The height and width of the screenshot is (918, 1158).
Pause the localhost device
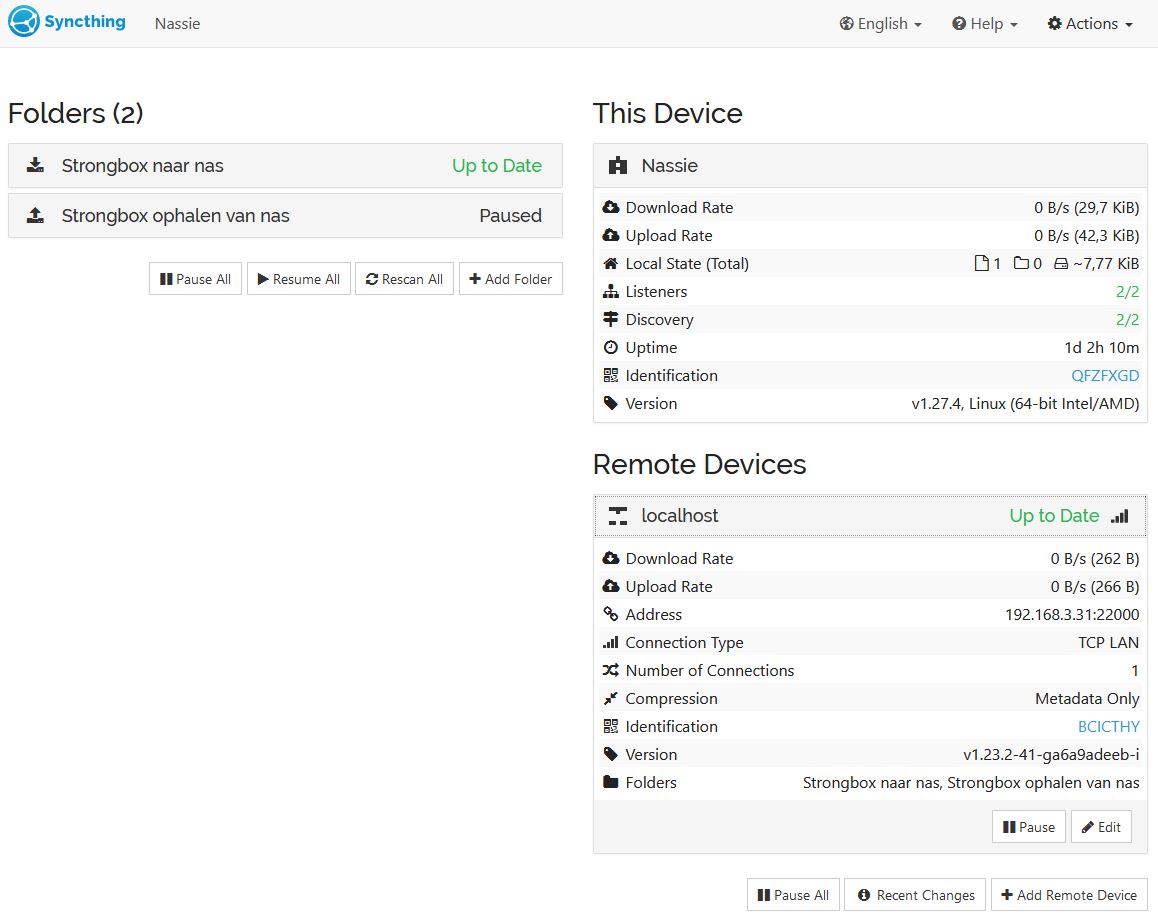[1028, 826]
